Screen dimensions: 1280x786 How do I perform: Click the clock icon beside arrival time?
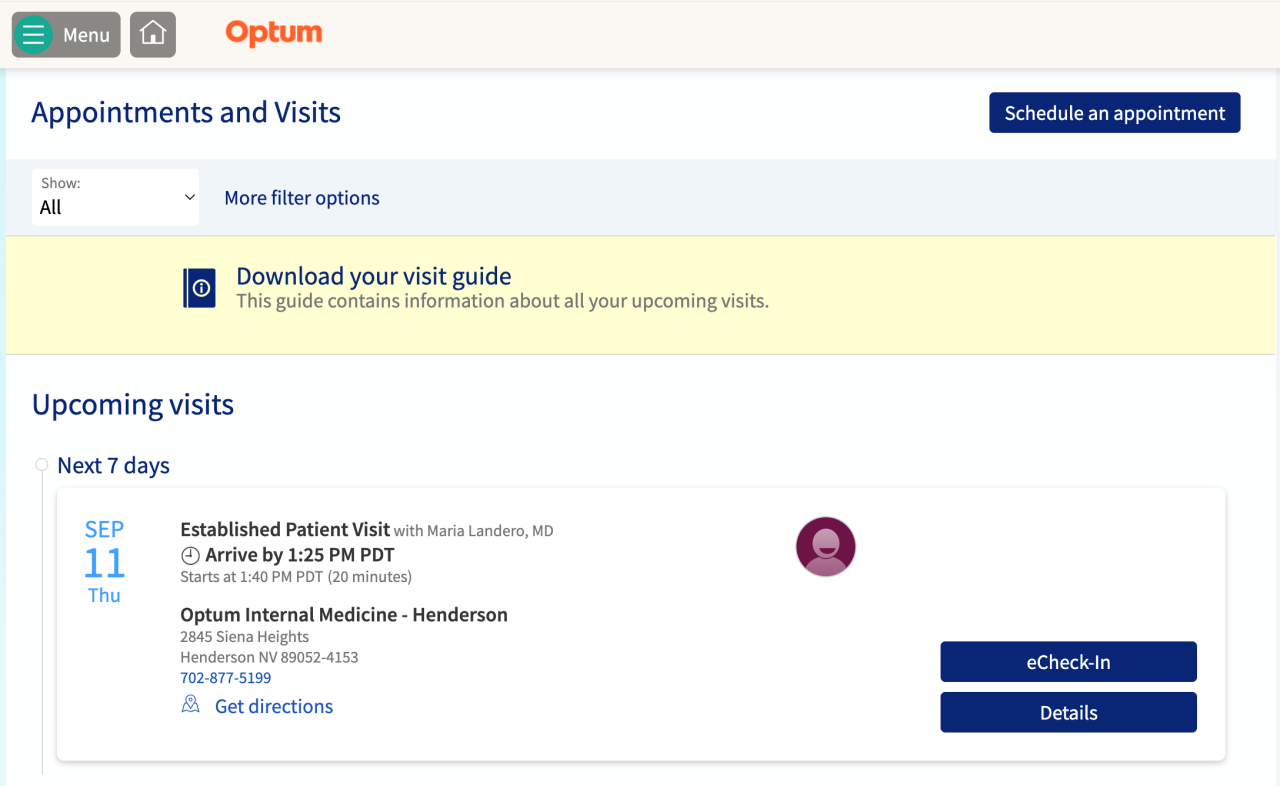tap(190, 555)
